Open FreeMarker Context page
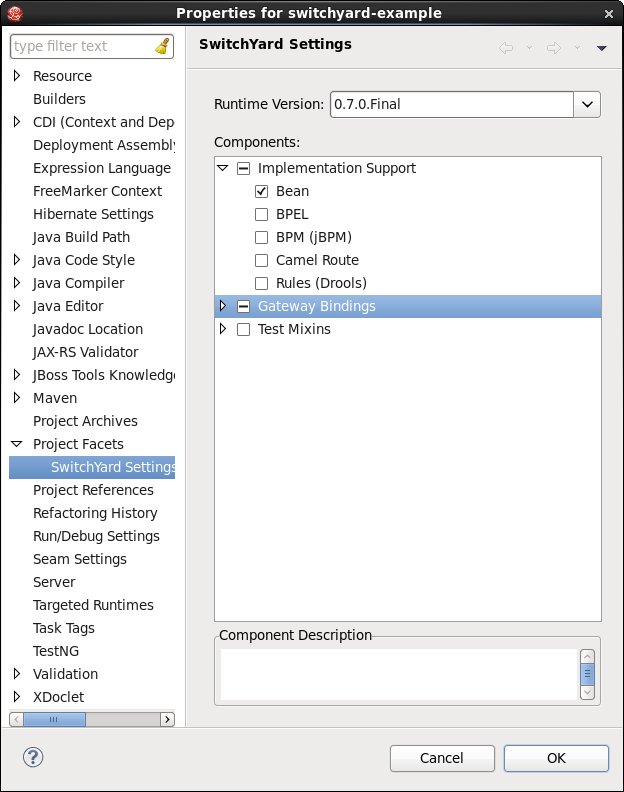Screen dimensions: 624x792 point(98,191)
